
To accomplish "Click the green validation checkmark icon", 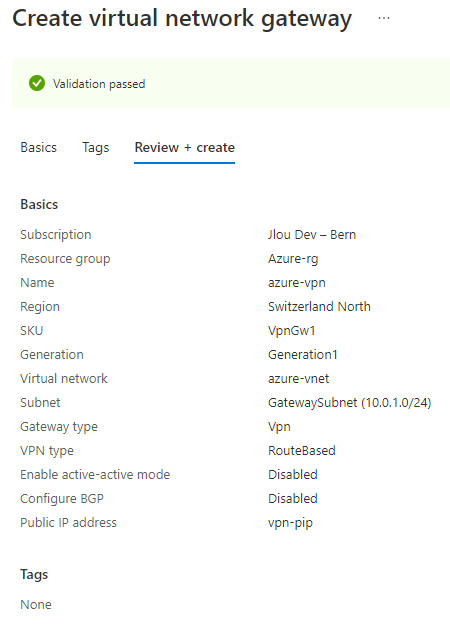I will click(37, 83).
